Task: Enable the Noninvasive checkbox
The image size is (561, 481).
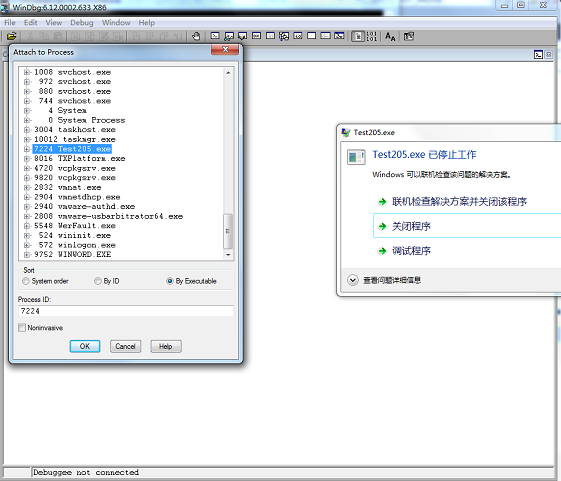Action: 22,327
